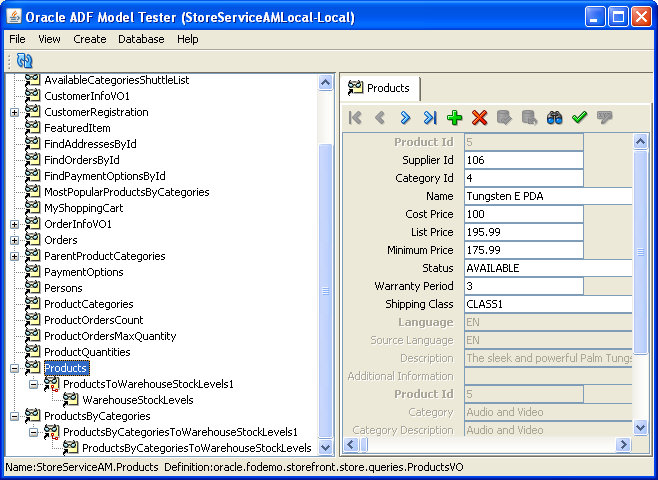
Task: Jump to the last record
Action: [430, 118]
